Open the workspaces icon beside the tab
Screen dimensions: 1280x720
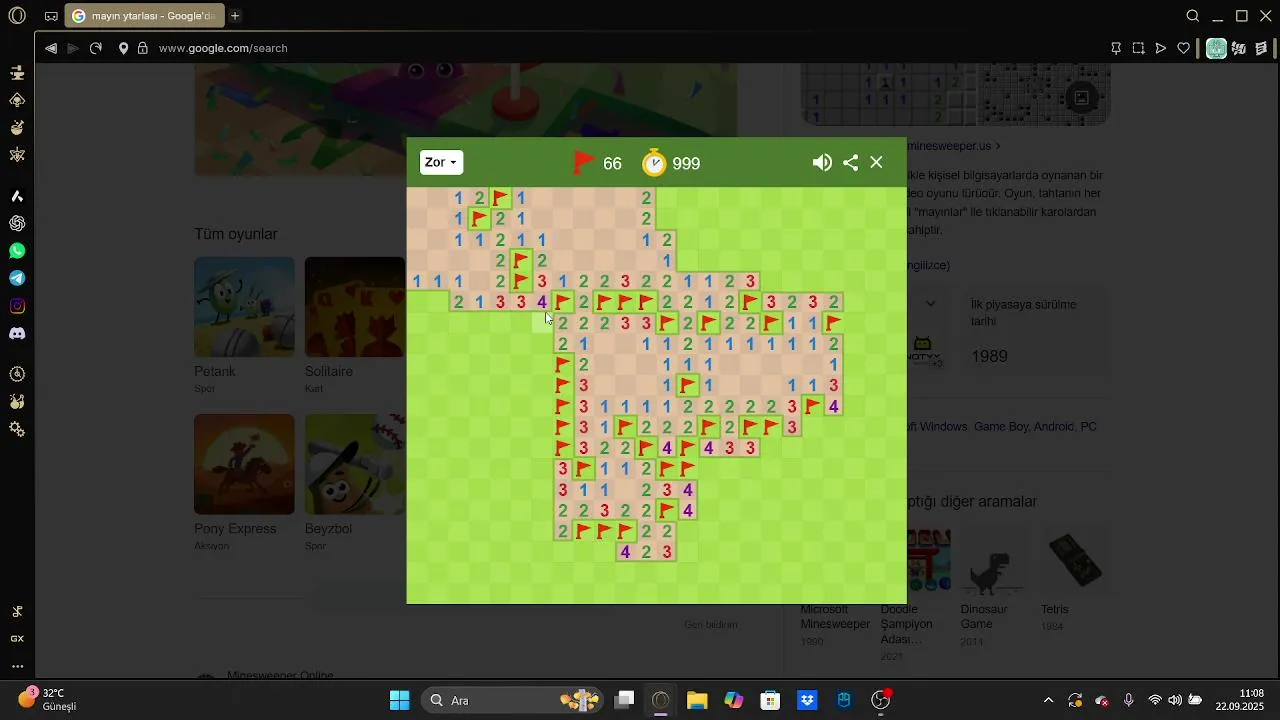tap(51, 16)
